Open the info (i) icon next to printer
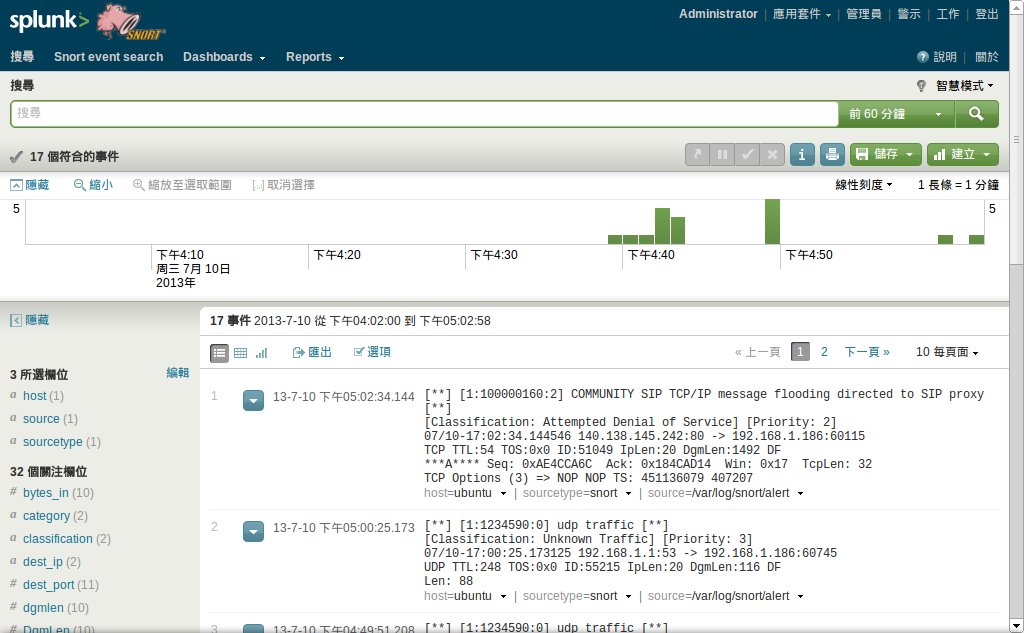 coord(802,154)
